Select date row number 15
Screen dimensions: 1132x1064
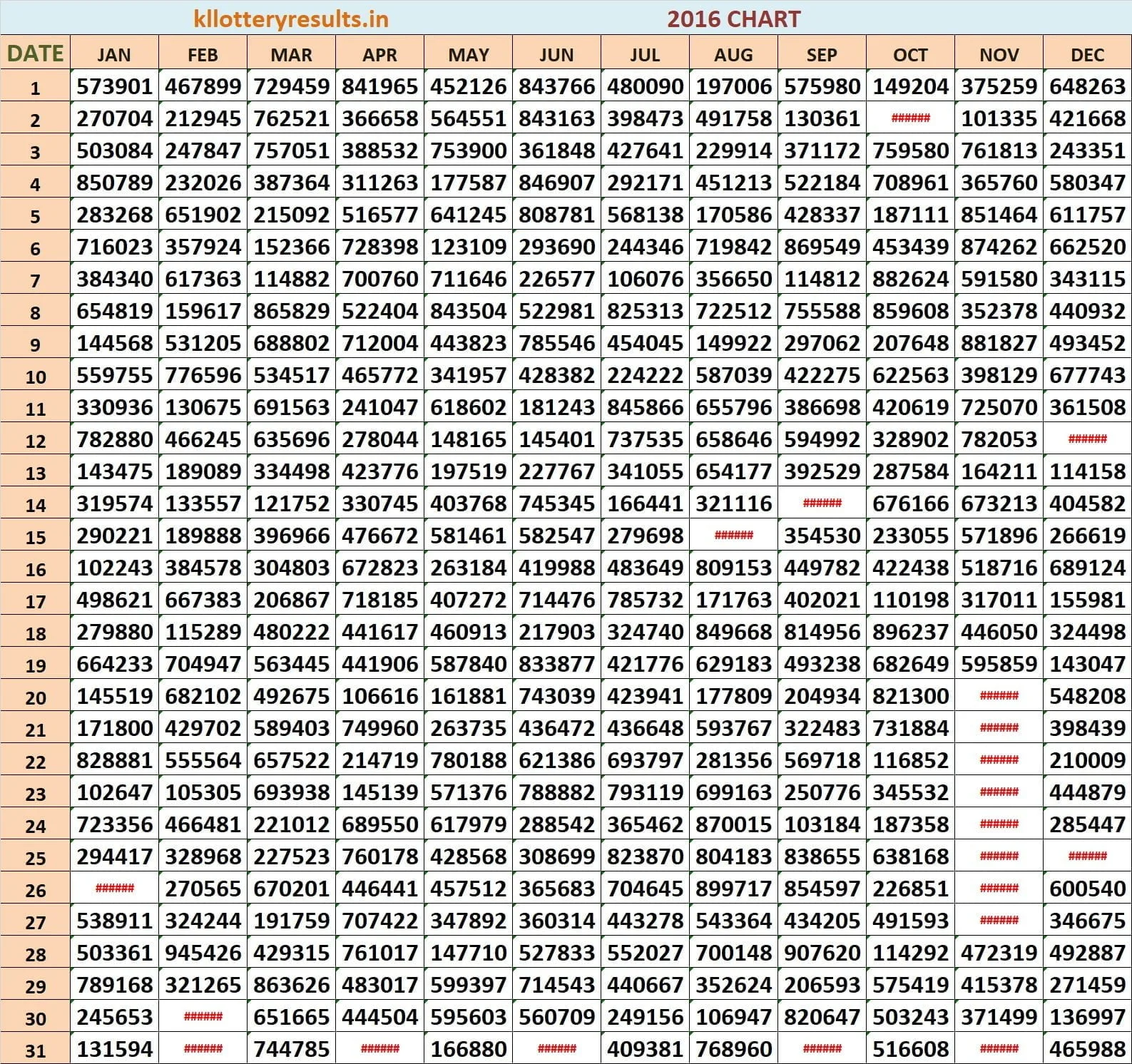[35, 536]
